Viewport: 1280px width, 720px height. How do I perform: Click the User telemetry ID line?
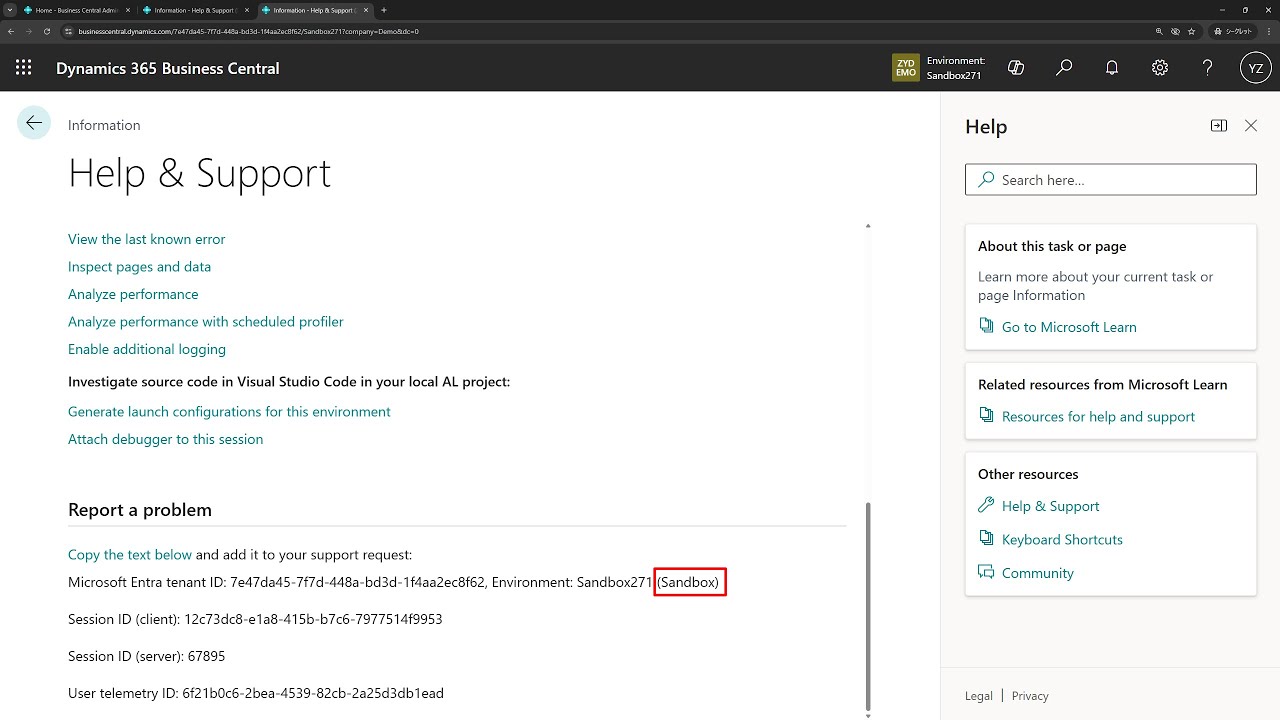coord(256,693)
